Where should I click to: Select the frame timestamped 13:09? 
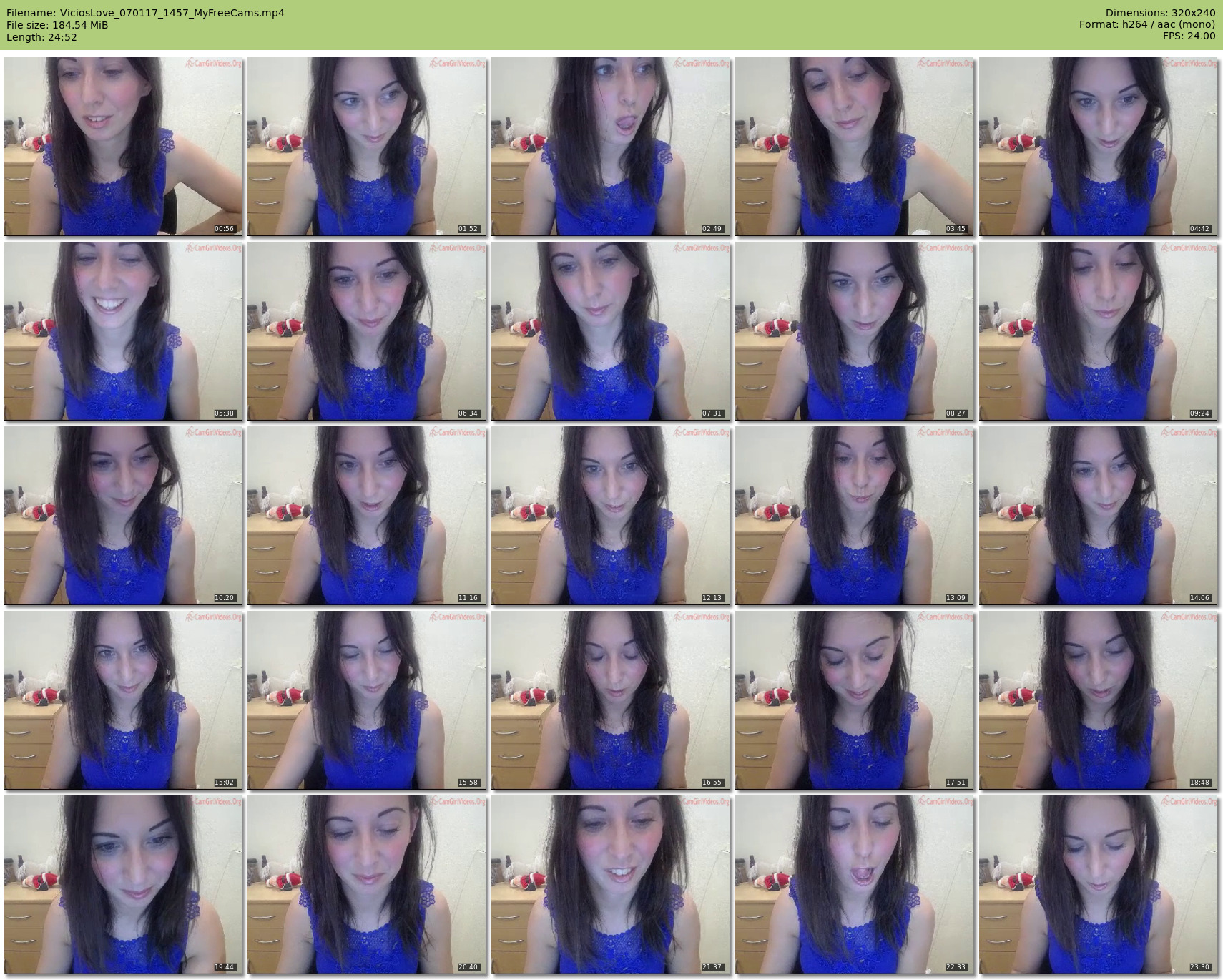pyautogui.click(x=854, y=515)
